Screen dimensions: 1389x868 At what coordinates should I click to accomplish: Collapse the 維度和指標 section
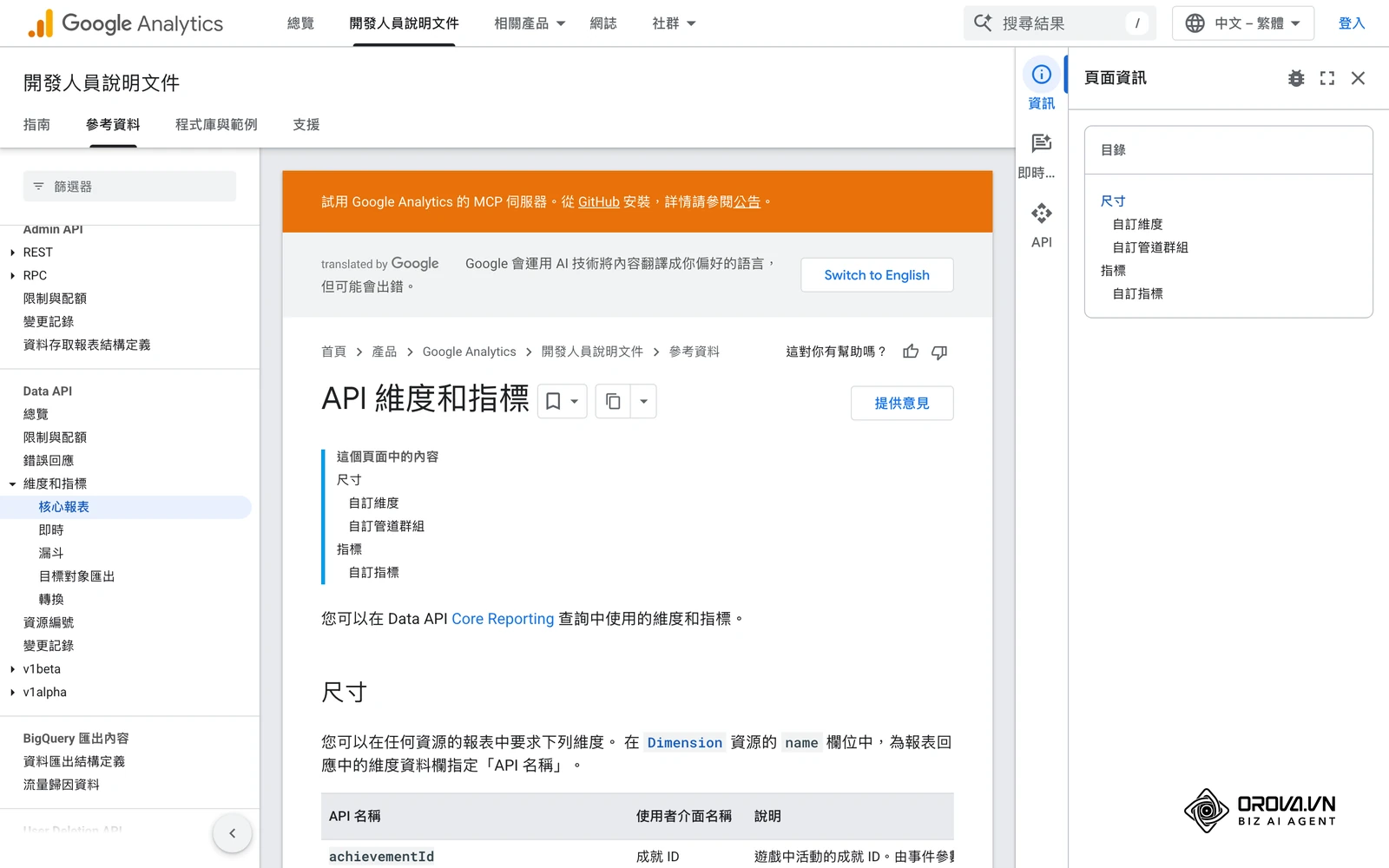click(13, 484)
